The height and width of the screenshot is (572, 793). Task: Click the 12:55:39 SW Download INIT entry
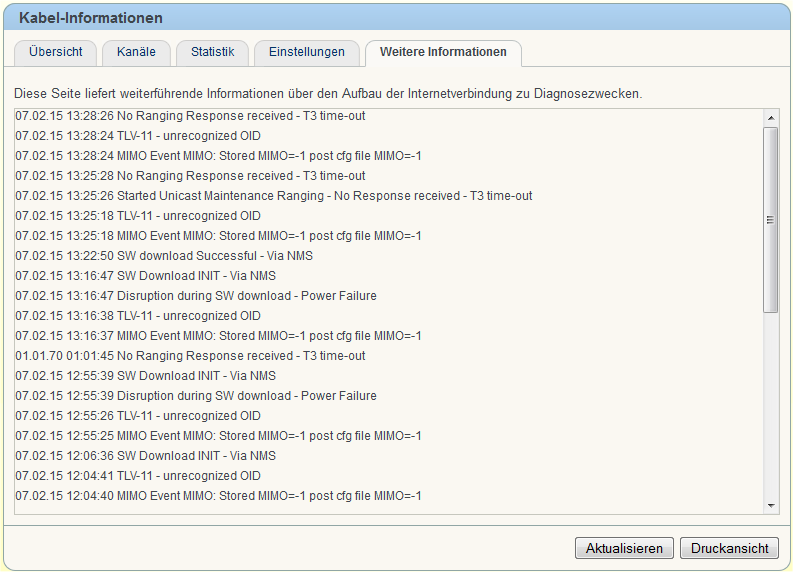(146, 376)
